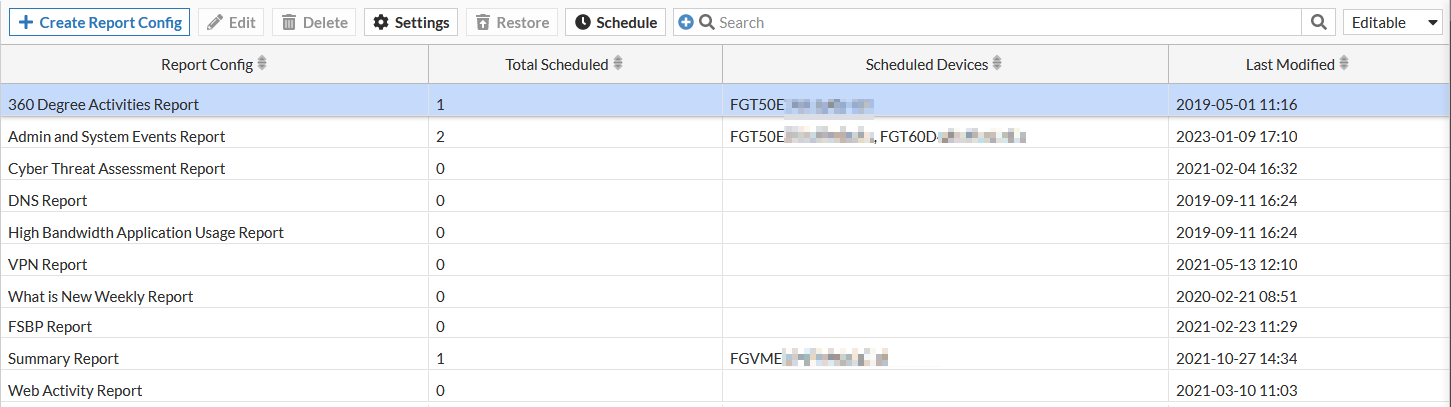This screenshot has width=1451, height=407.
Task: Click the Summary Report entry
Action: point(64,358)
